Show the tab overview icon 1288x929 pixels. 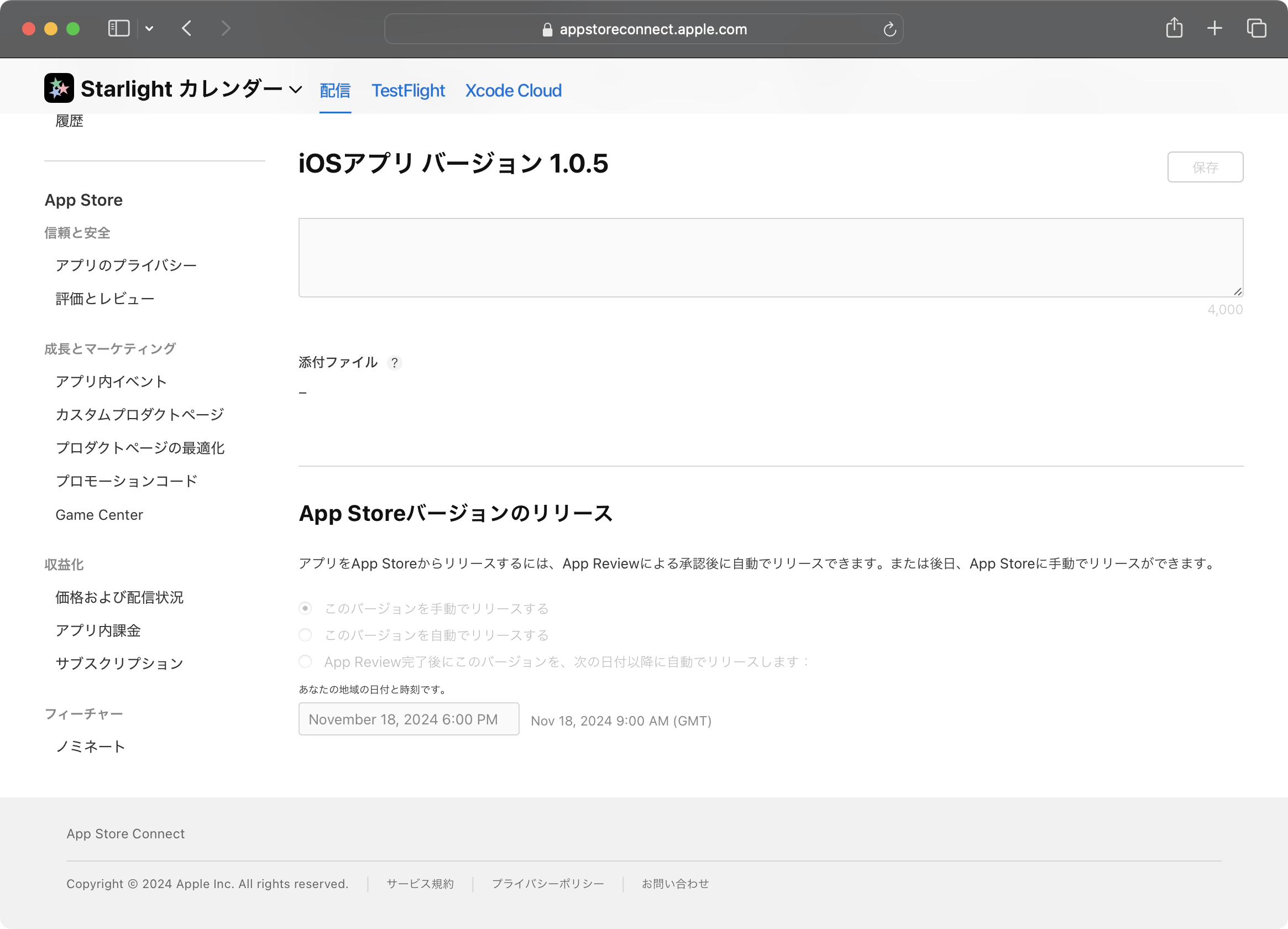tap(1256, 28)
